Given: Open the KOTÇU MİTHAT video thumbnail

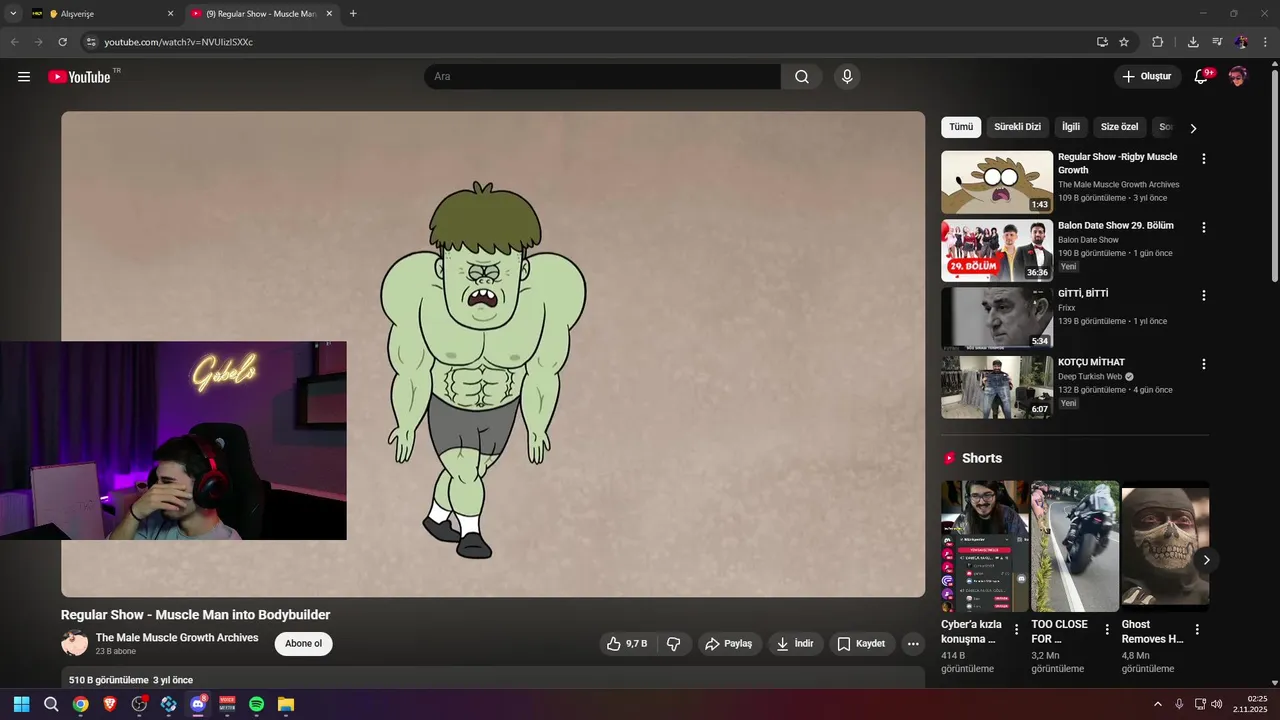Looking at the screenshot, I should click(x=997, y=387).
